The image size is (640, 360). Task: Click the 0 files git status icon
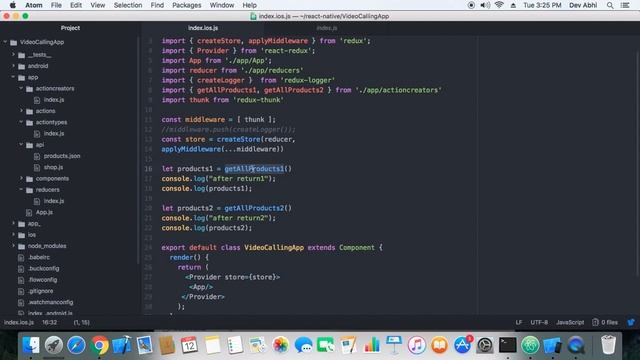point(595,322)
